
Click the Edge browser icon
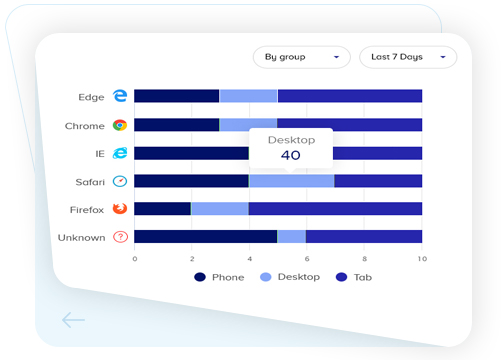click(120, 96)
